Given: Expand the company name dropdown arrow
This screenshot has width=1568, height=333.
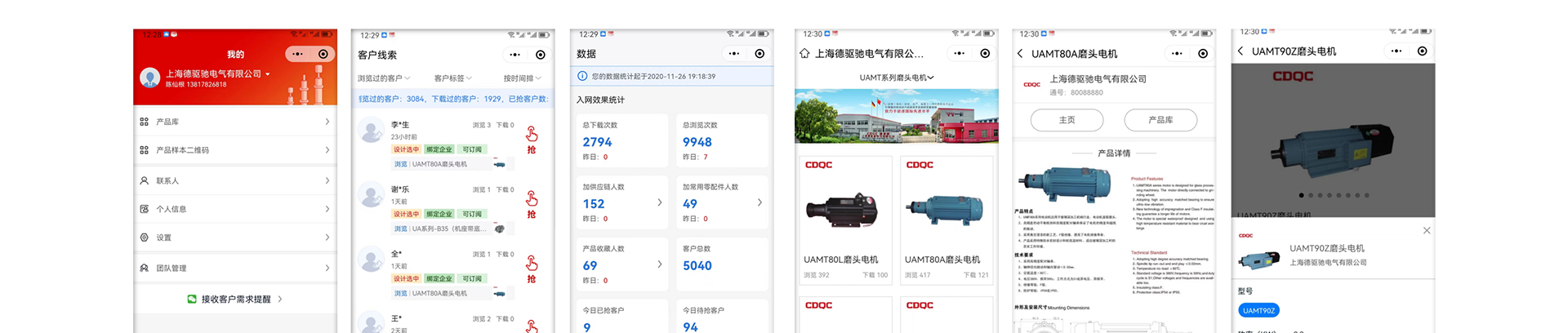Looking at the screenshot, I should click(x=268, y=74).
